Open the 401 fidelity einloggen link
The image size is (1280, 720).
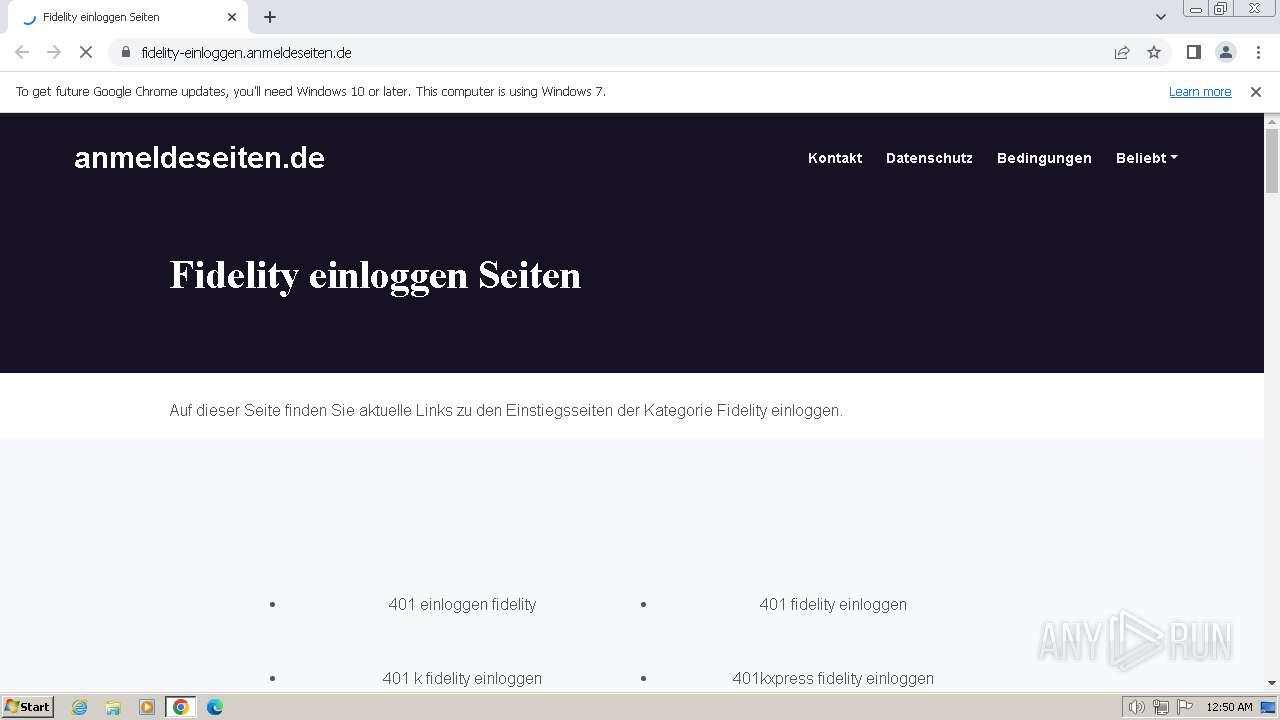(833, 604)
